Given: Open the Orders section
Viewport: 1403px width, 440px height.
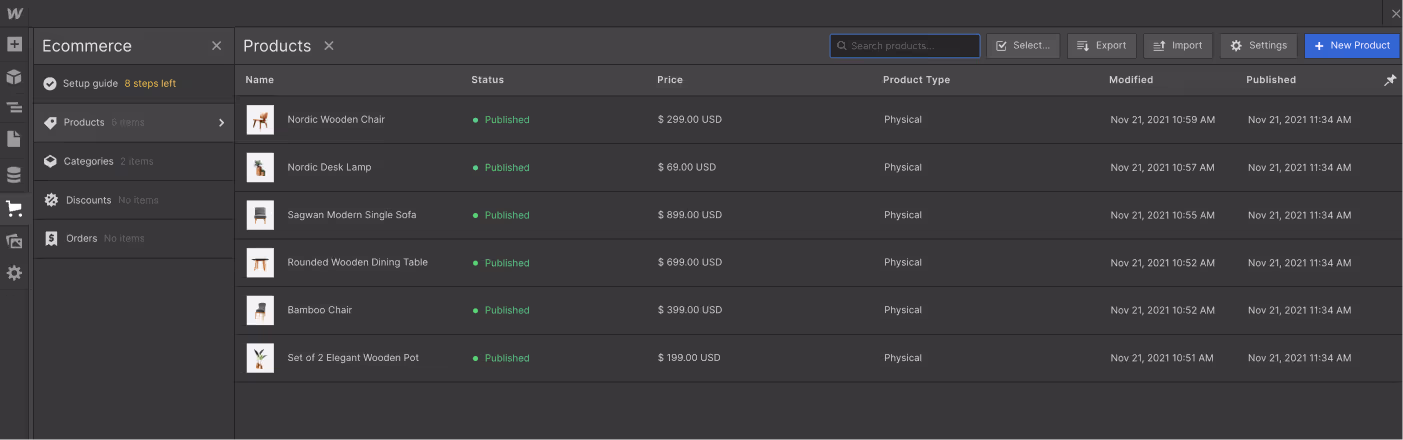Looking at the screenshot, I should (81, 238).
